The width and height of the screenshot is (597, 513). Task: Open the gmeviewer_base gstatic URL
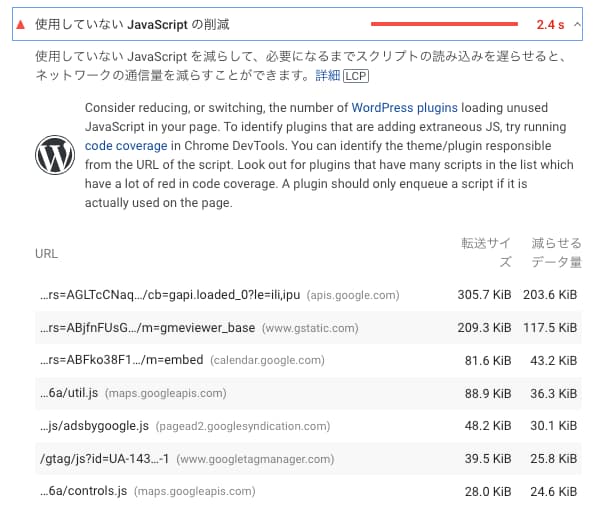point(199,328)
